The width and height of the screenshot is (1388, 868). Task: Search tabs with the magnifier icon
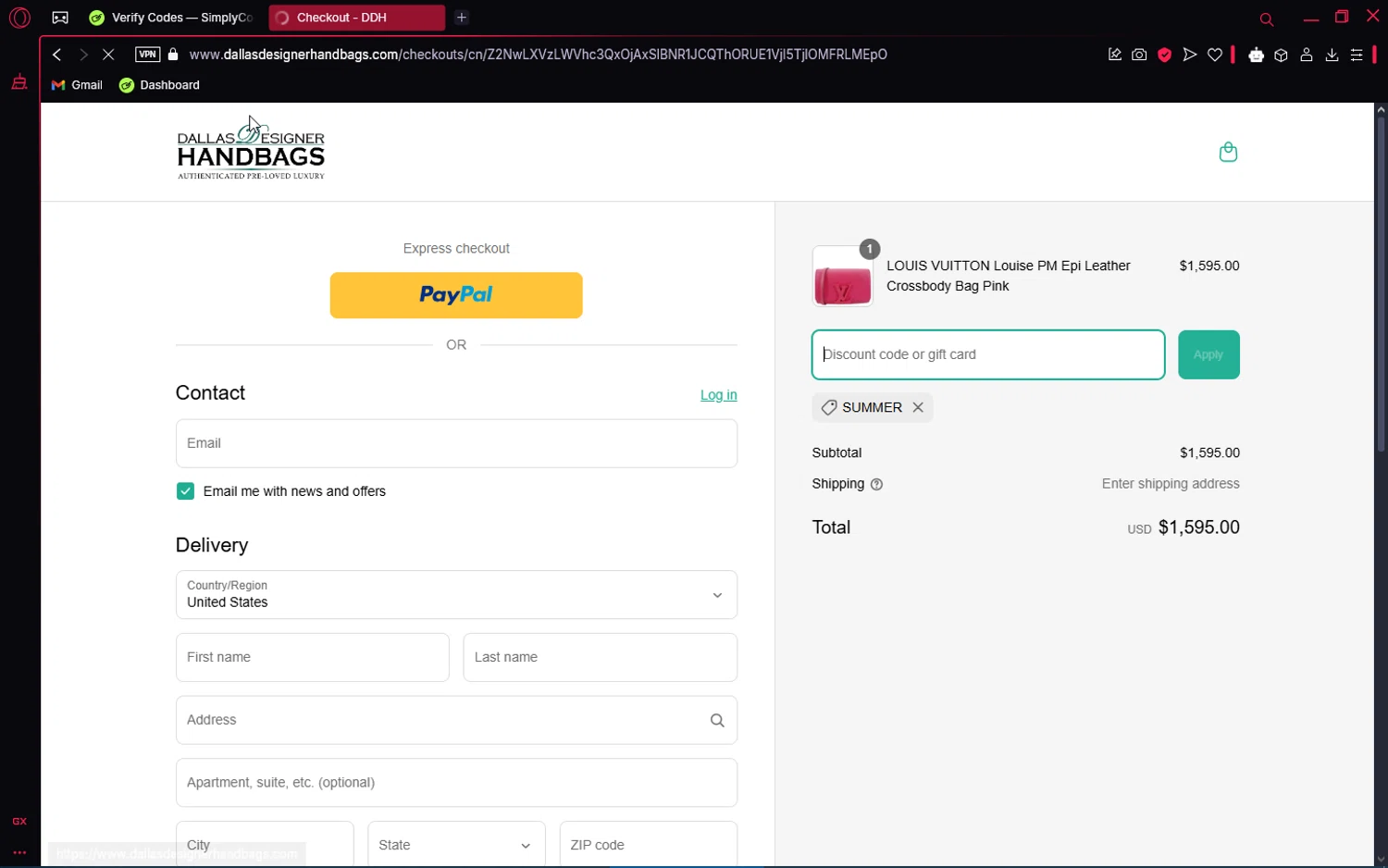(1267, 19)
